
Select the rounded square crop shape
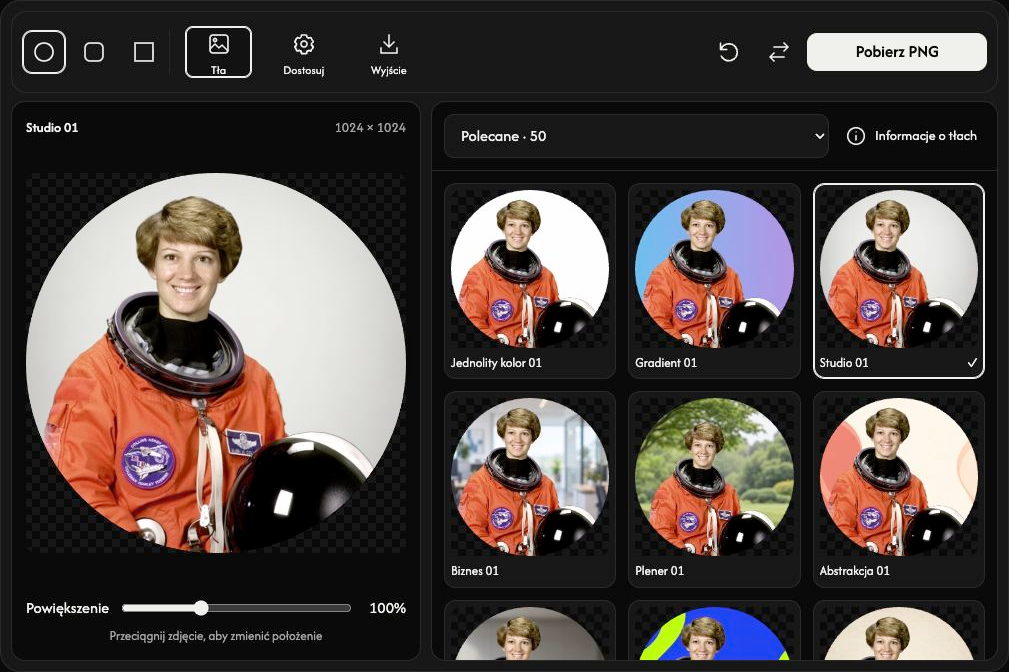[x=94, y=52]
